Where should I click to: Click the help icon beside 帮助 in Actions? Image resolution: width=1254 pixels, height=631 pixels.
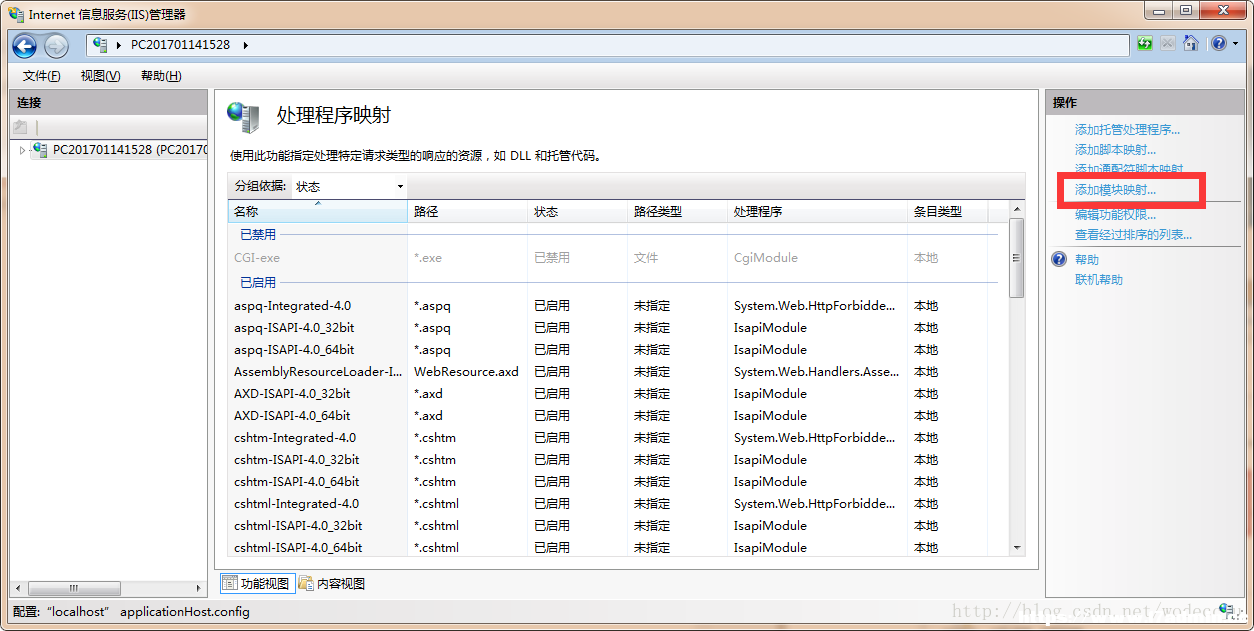pos(1060,259)
